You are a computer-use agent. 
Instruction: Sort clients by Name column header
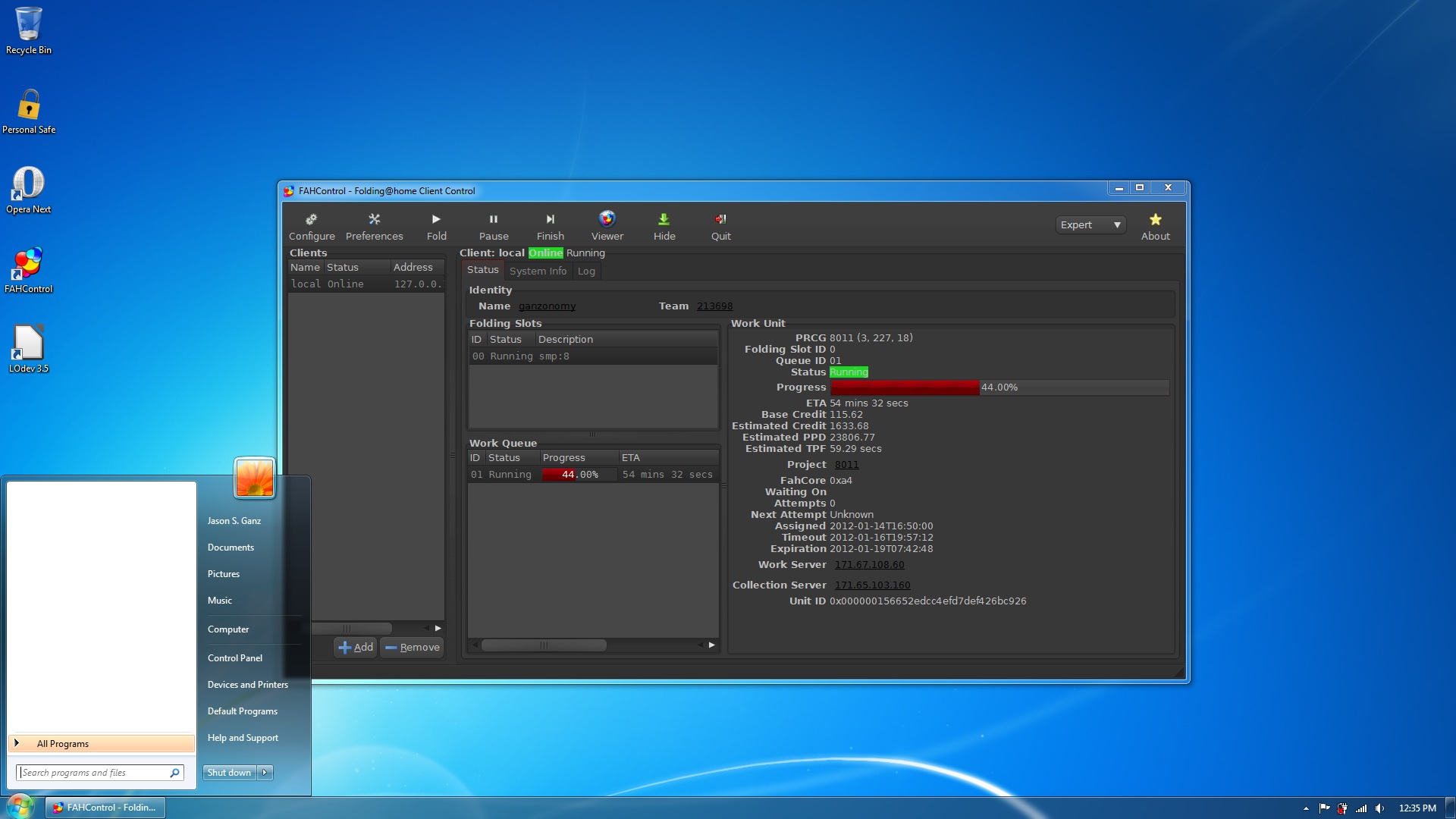click(x=305, y=268)
